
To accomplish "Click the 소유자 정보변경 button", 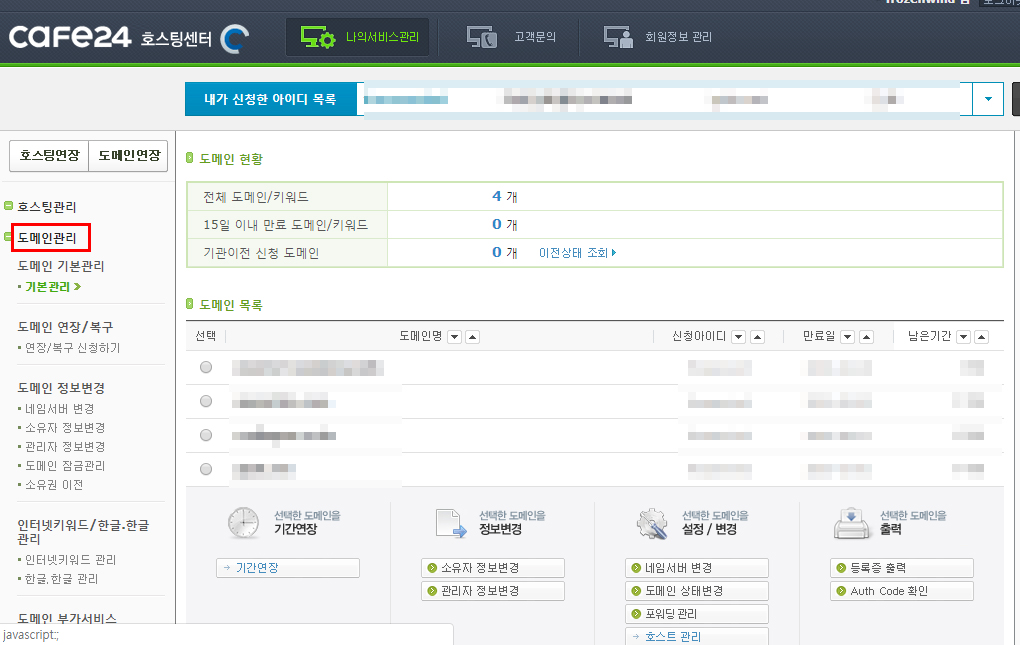I will [492, 568].
